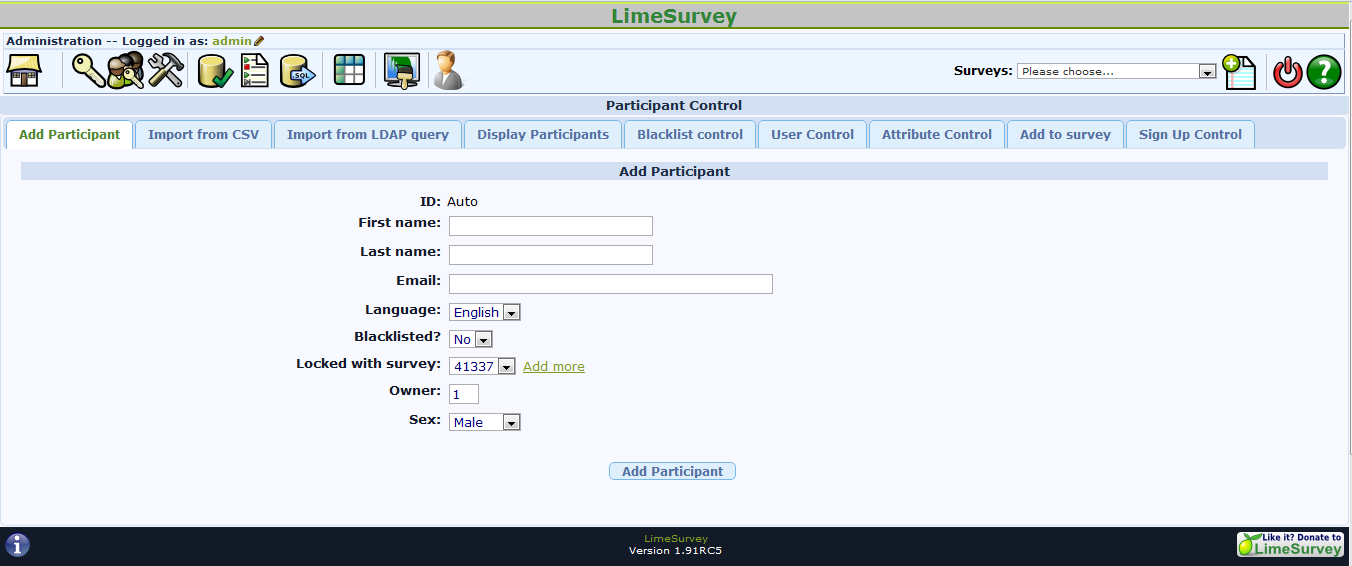Click the red logout power icon

click(x=1287, y=72)
